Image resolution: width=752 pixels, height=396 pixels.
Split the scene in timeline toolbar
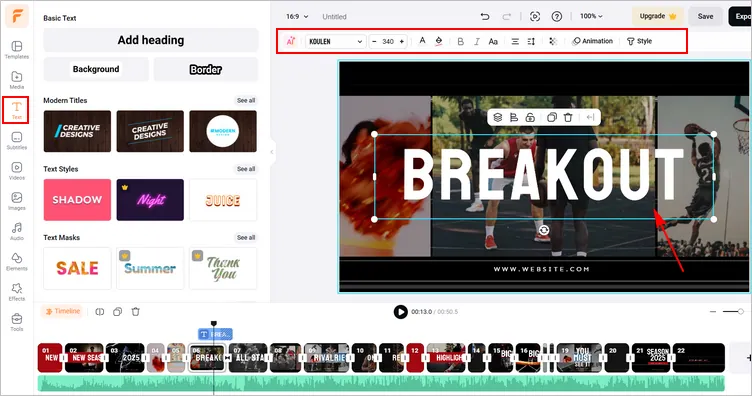100,312
